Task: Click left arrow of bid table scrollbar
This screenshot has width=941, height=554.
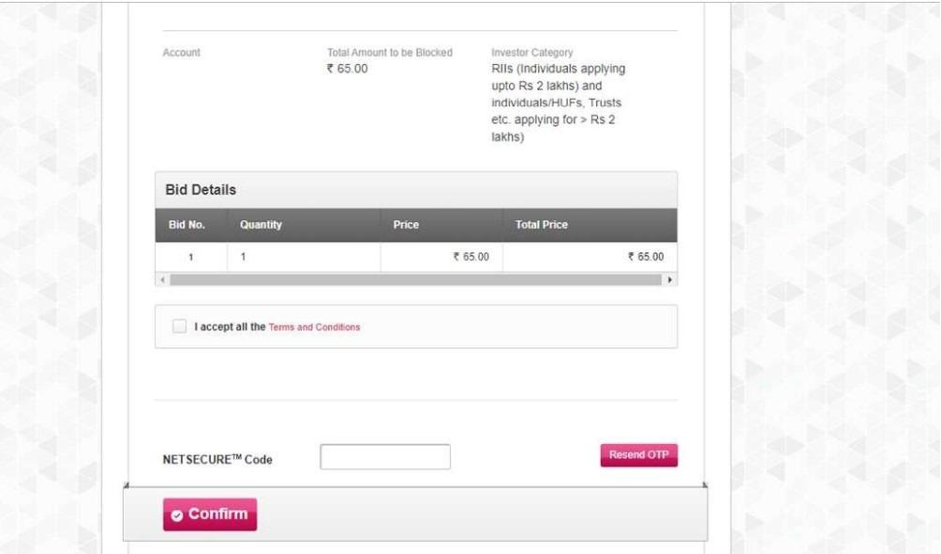Action: [x=160, y=280]
